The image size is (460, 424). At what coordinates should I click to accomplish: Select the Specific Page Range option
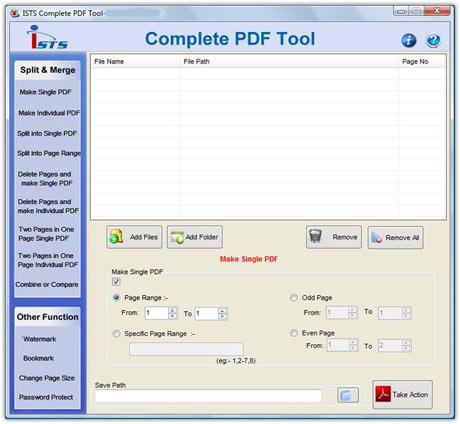pyautogui.click(x=116, y=334)
